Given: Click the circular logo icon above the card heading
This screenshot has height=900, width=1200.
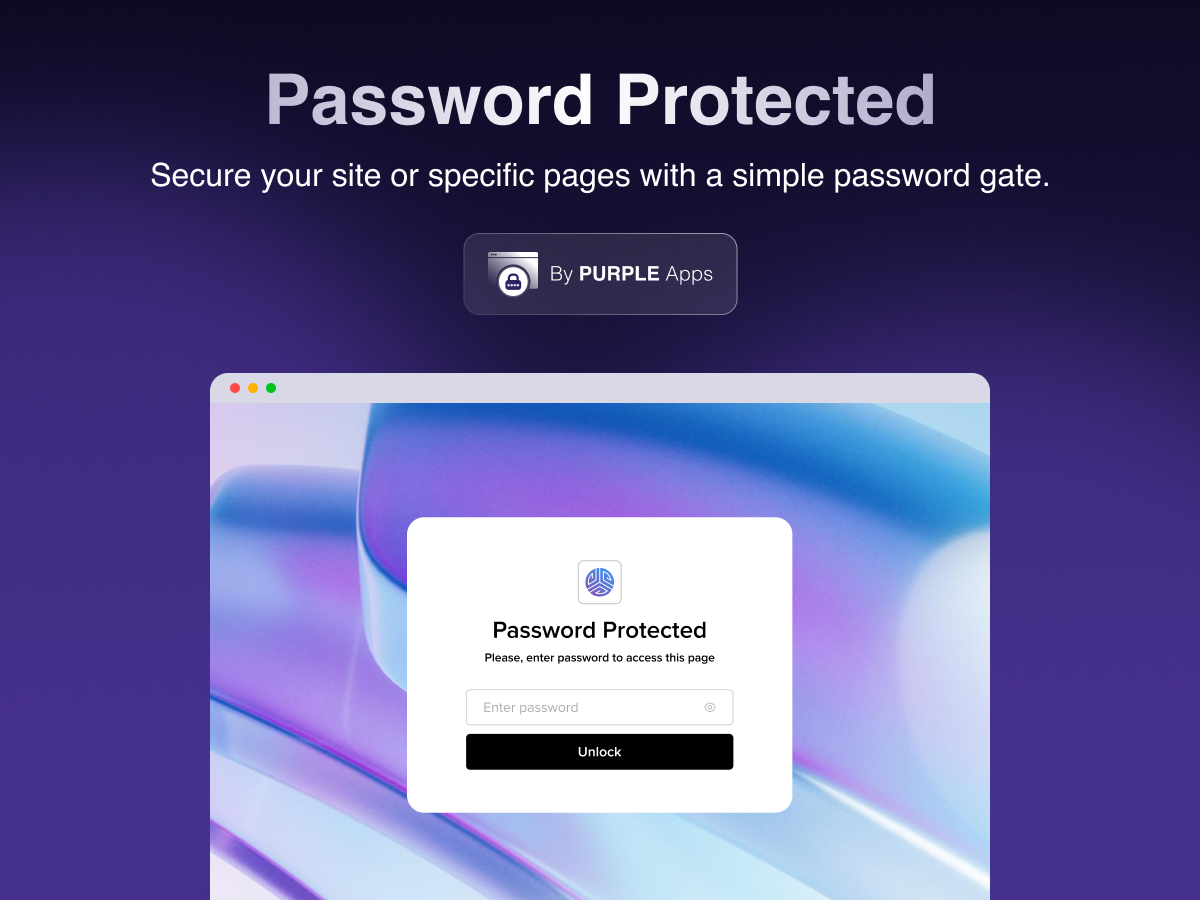Looking at the screenshot, I should click(600, 582).
